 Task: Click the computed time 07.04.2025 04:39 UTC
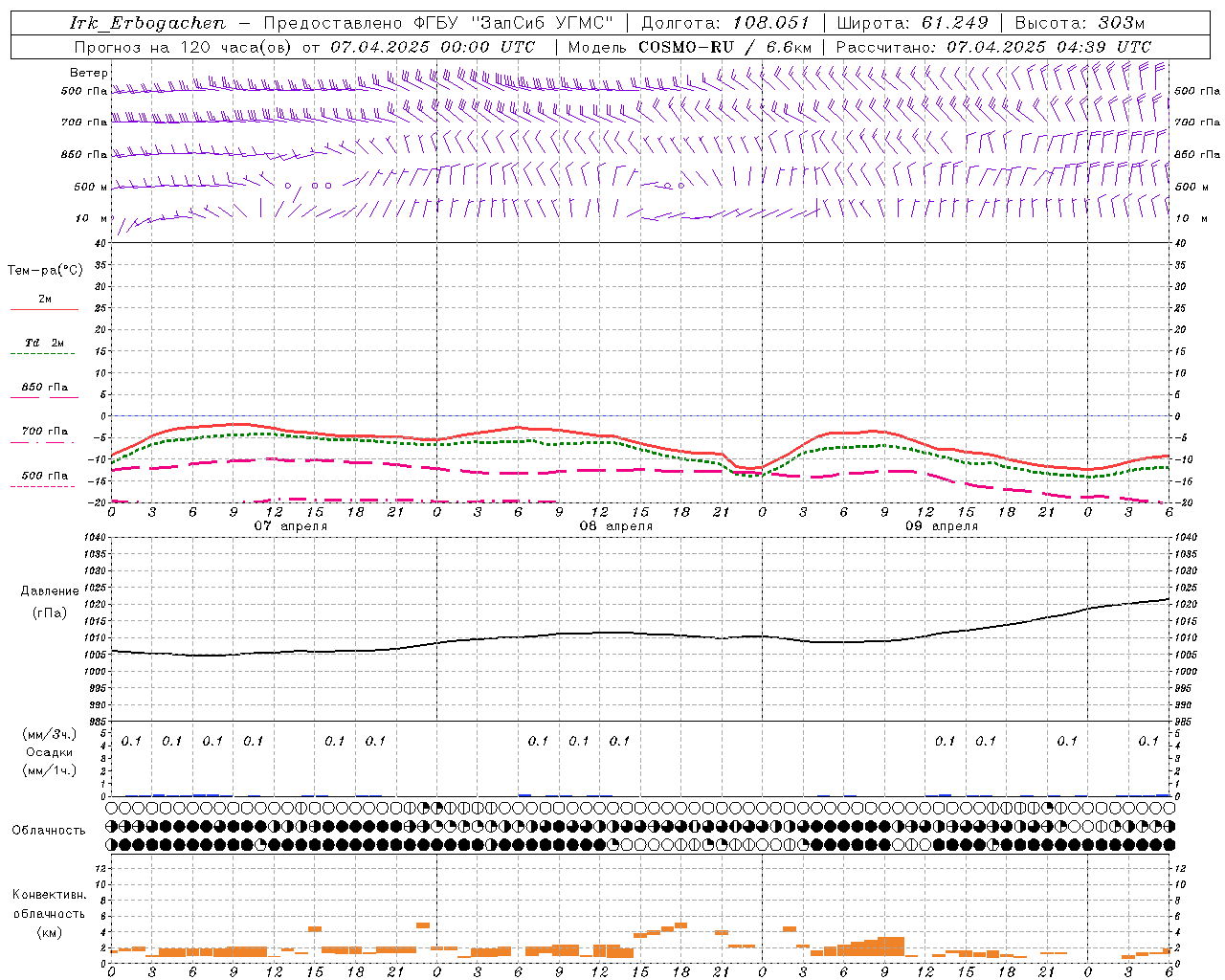(1049, 47)
